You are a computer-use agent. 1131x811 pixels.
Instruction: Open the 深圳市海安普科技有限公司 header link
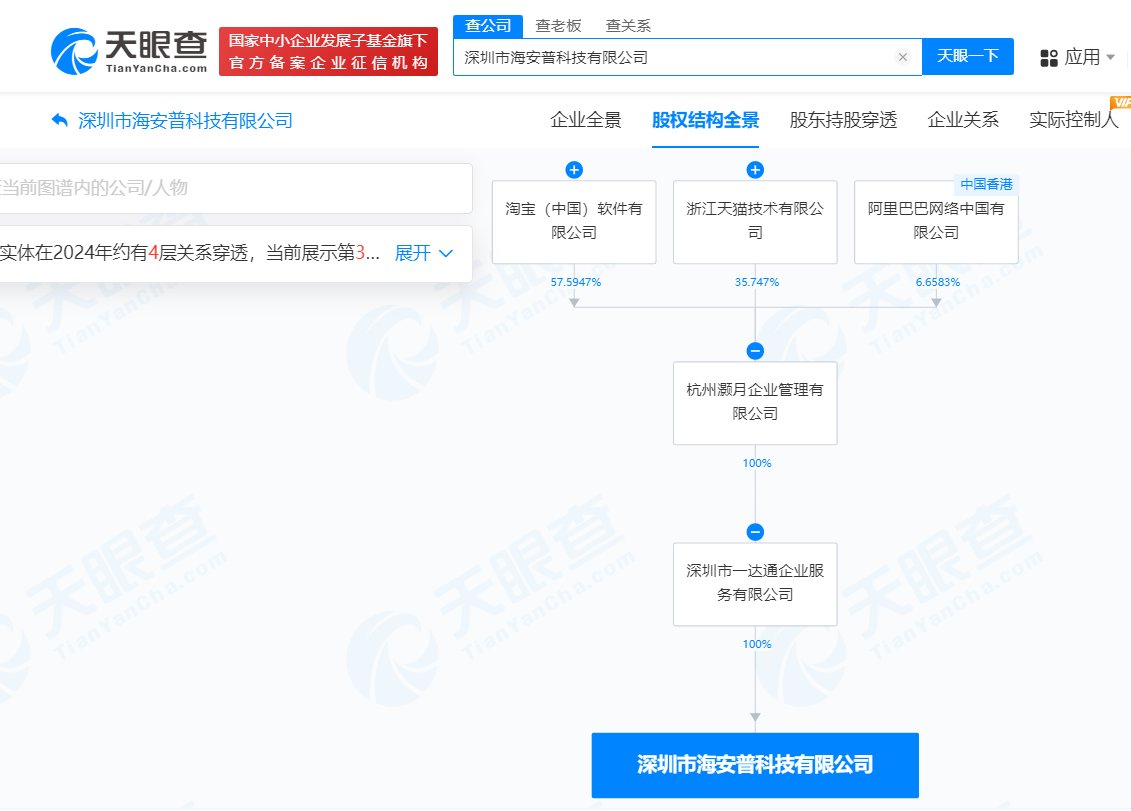pos(185,120)
